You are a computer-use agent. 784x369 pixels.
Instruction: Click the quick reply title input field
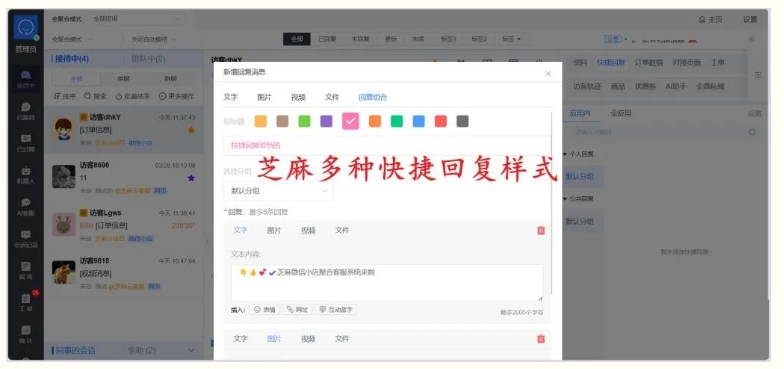click(387, 146)
